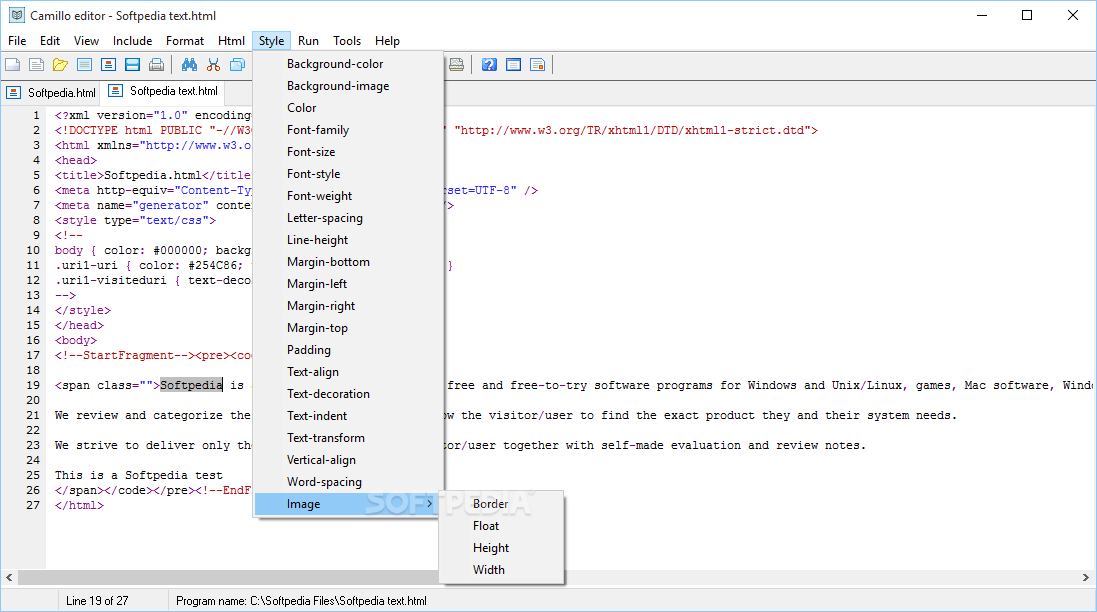Click the binoculars find icon
Viewport: 1097px width, 612px height.
(190, 65)
